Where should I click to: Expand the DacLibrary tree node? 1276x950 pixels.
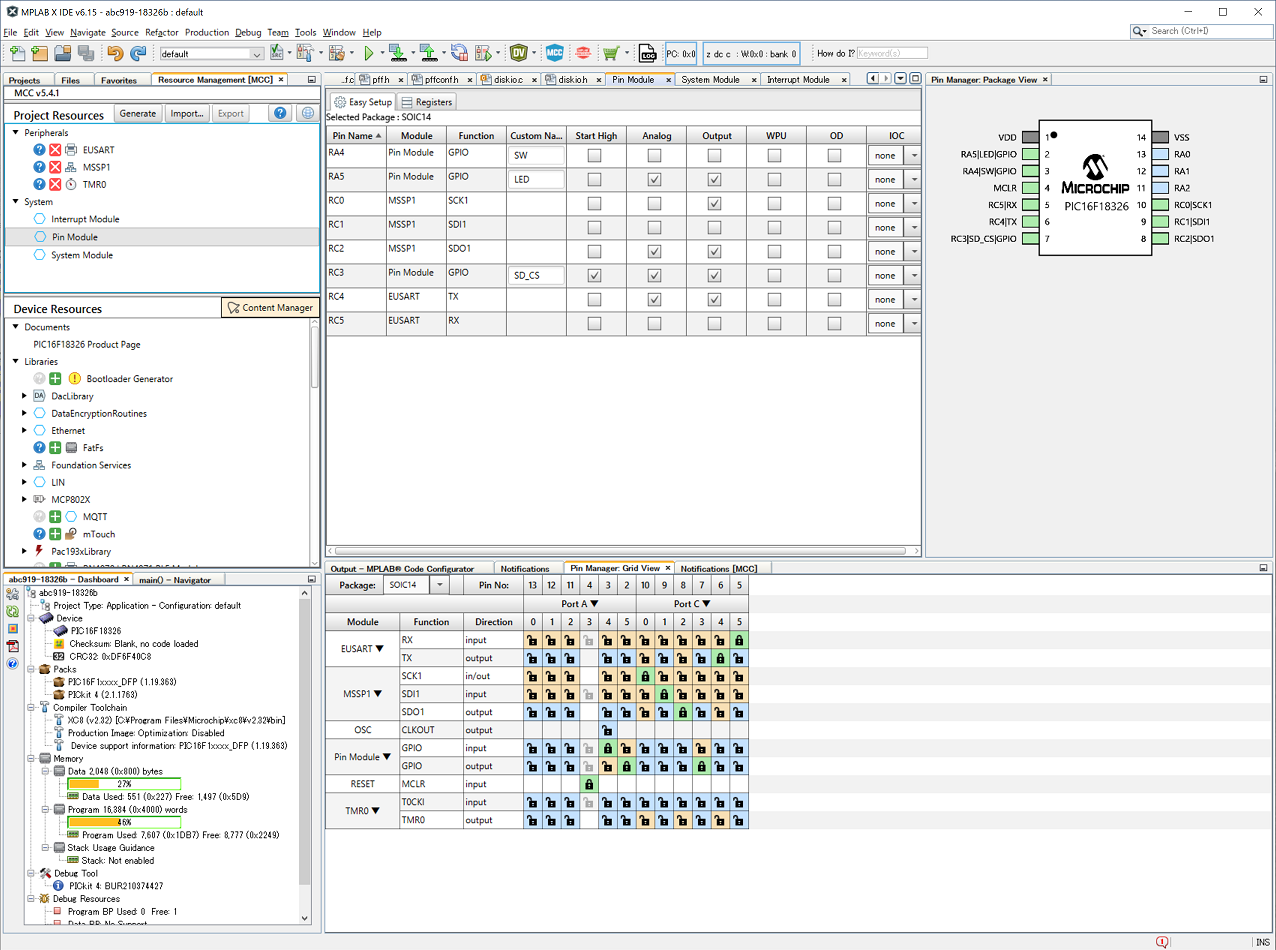tap(25, 396)
